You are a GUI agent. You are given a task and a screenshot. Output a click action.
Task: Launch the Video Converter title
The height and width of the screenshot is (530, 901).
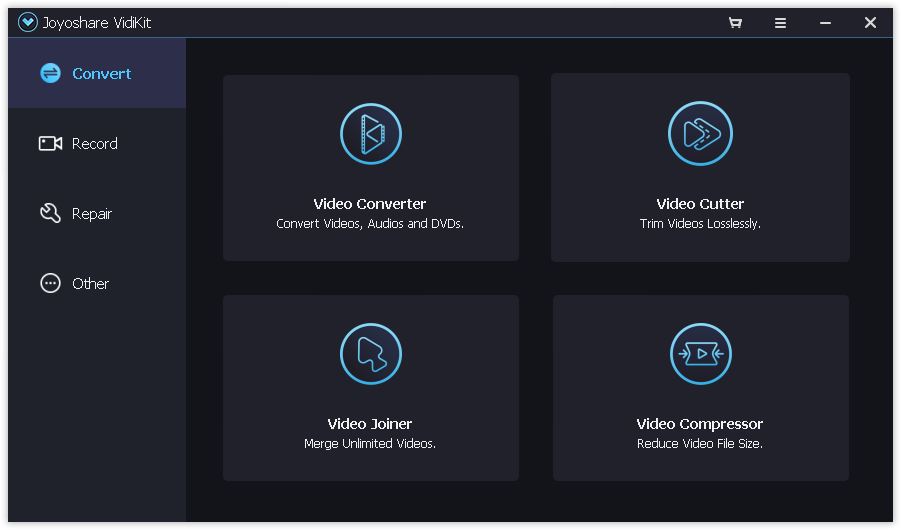[x=369, y=204]
